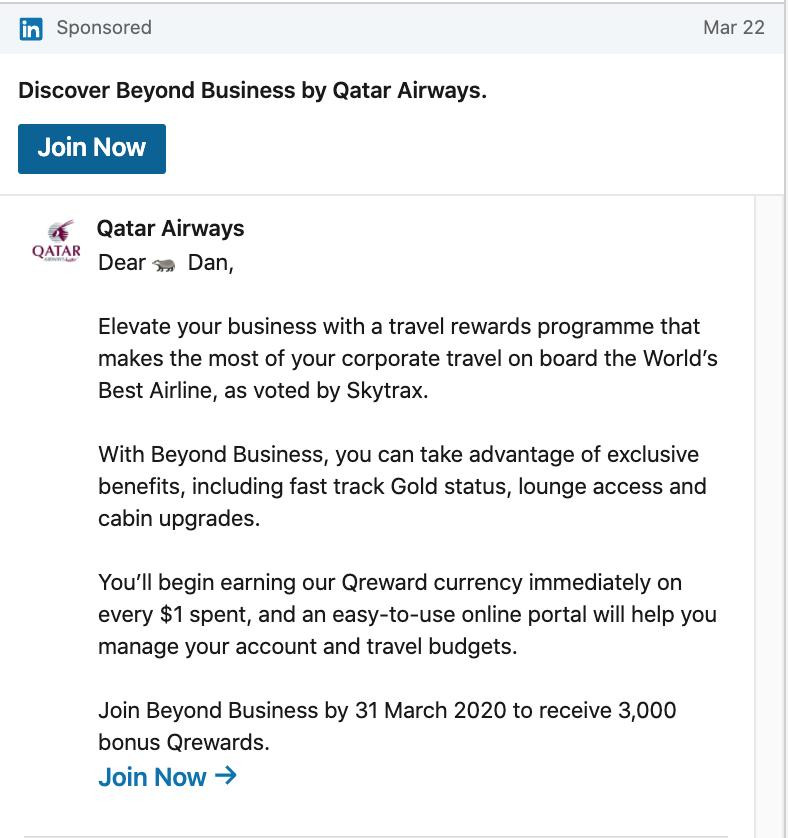Click the Qreward currency paragraph

coord(407,615)
